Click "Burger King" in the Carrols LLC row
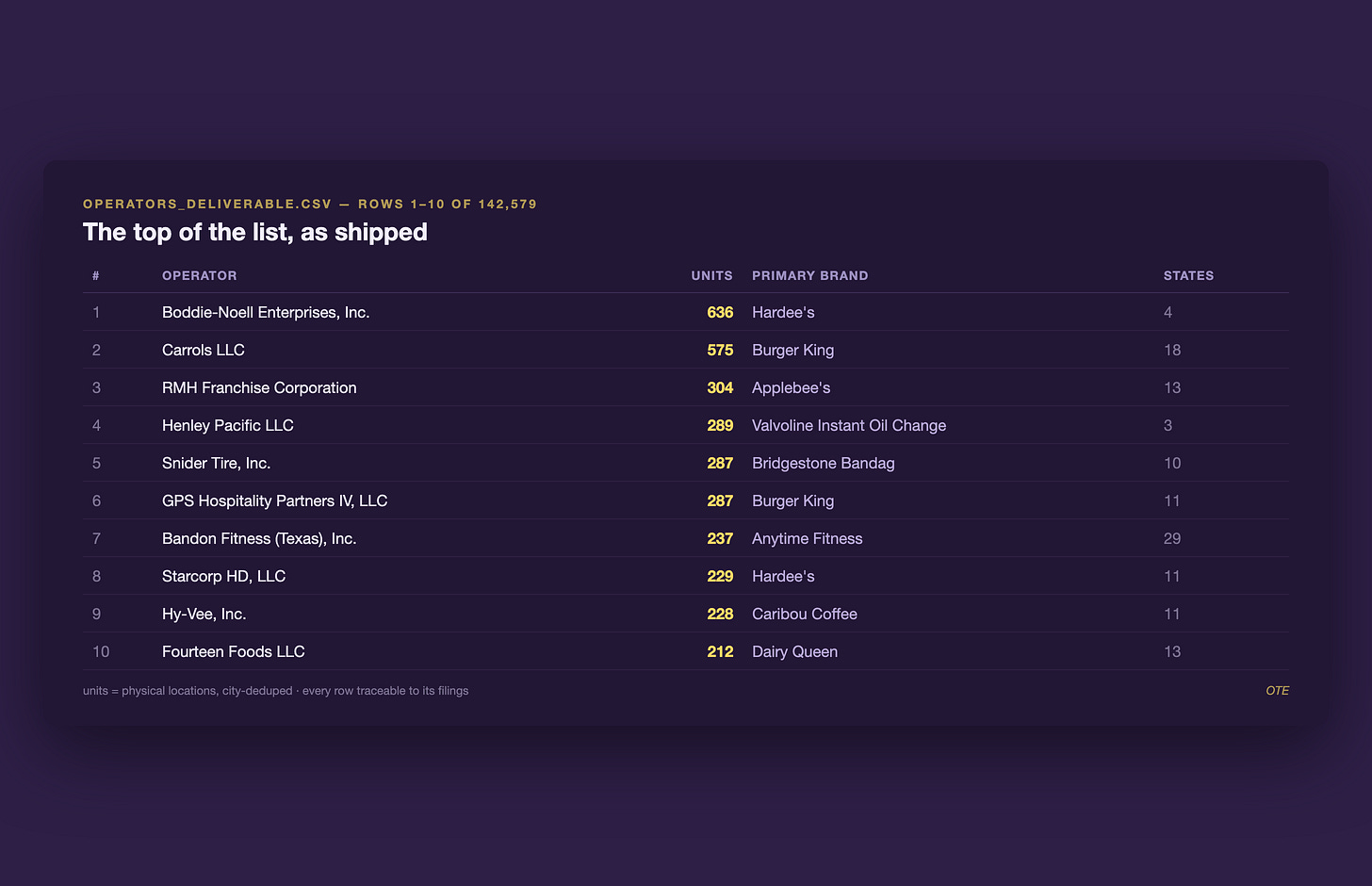Viewport: 1372px width, 886px height. click(793, 350)
